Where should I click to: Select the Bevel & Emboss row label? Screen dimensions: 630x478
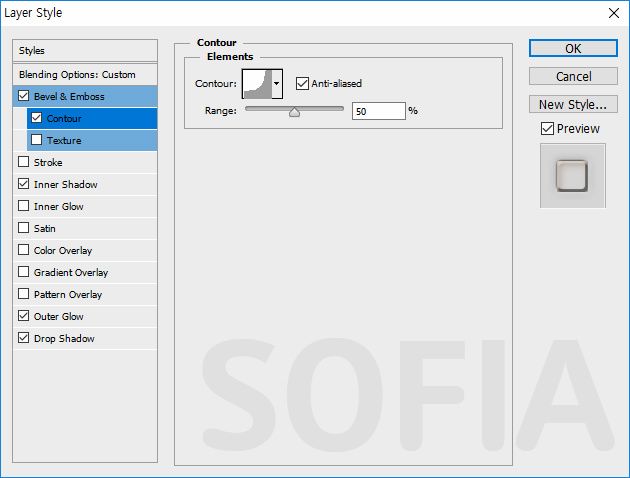[69, 96]
